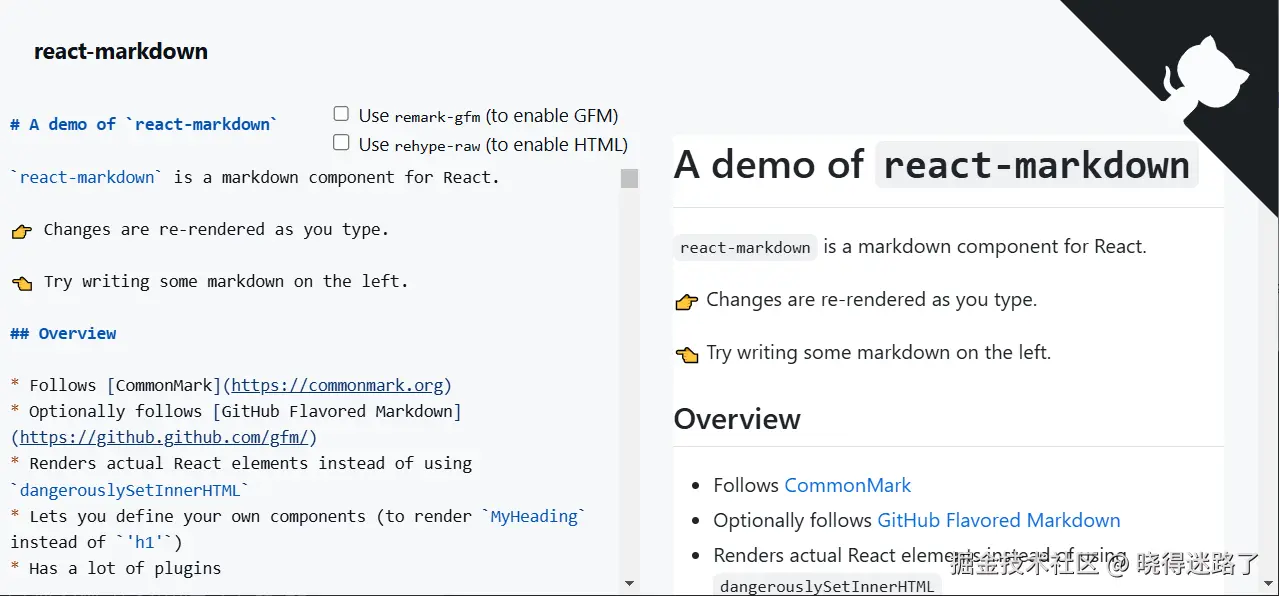Click the Overview heading in preview
Viewport: 1279px width, 596px height.
point(737,419)
